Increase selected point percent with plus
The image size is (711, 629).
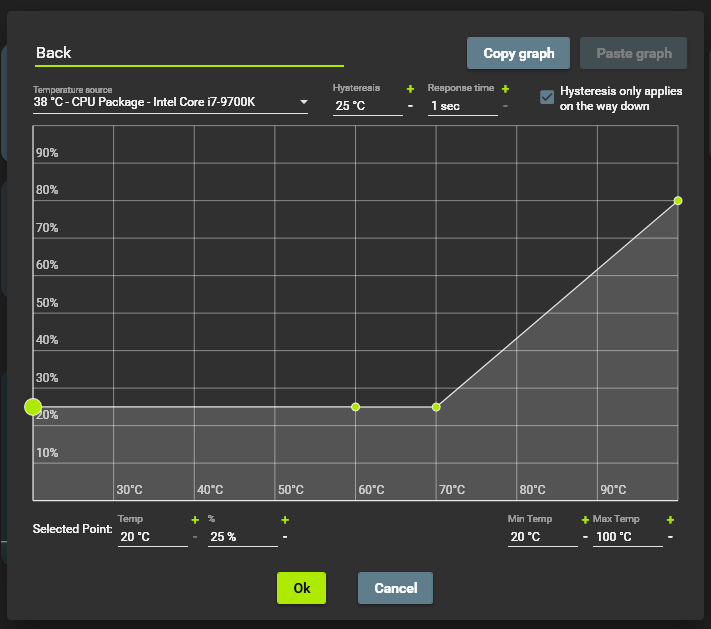(285, 520)
